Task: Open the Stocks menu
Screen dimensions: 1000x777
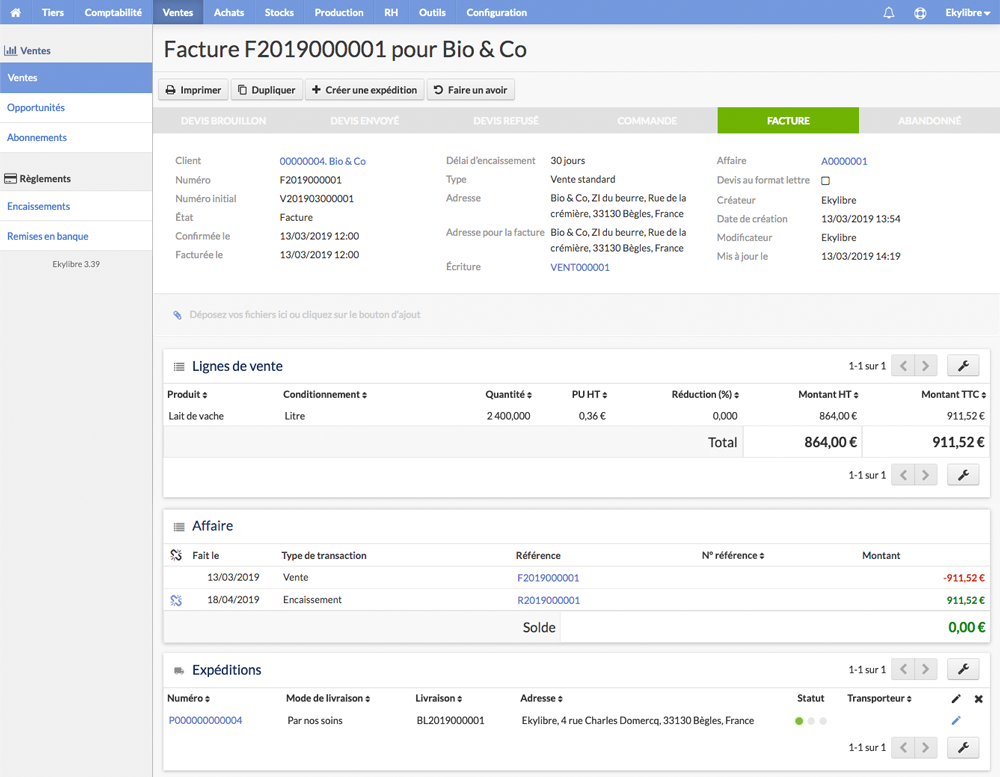Action: (x=279, y=12)
